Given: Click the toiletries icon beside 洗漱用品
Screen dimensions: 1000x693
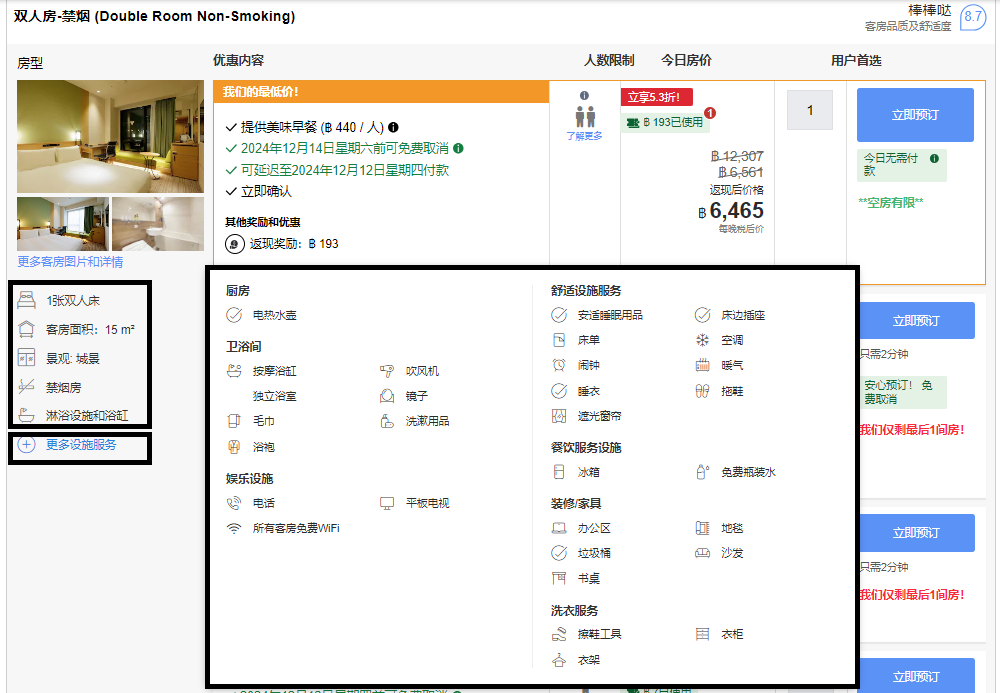Looking at the screenshot, I should (387, 421).
